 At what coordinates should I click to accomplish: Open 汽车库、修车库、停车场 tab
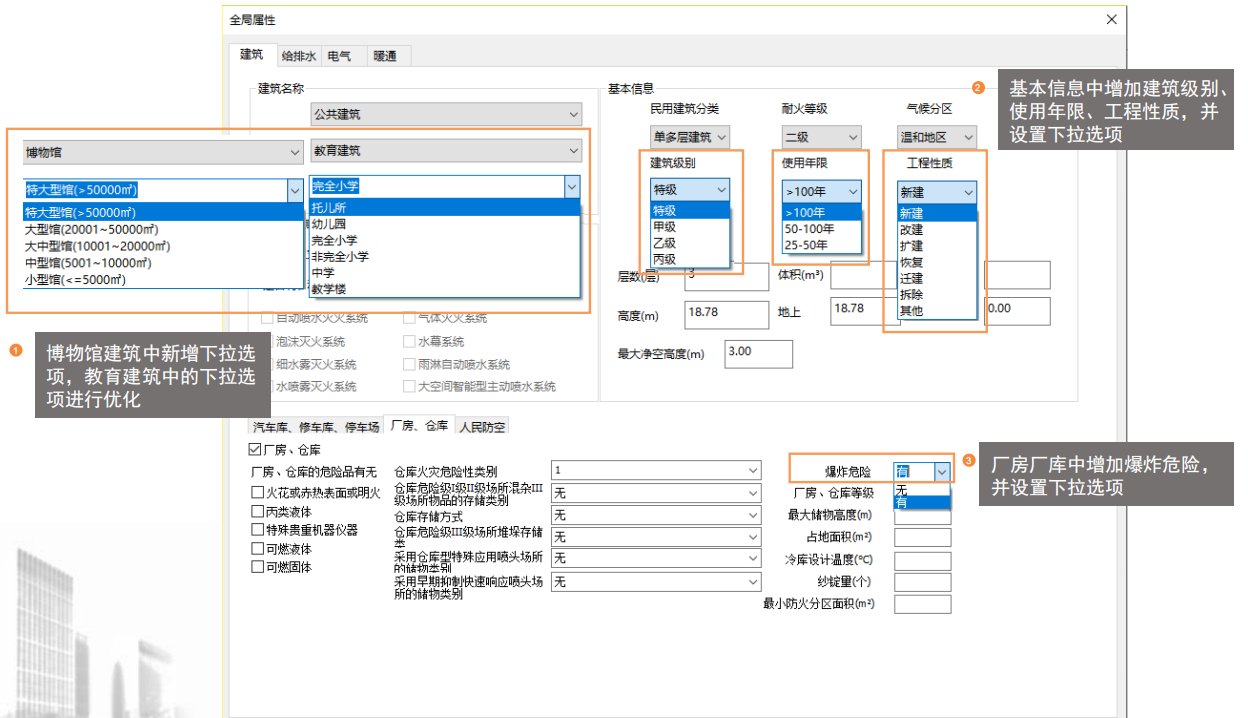pyautogui.click(x=315, y=427)
